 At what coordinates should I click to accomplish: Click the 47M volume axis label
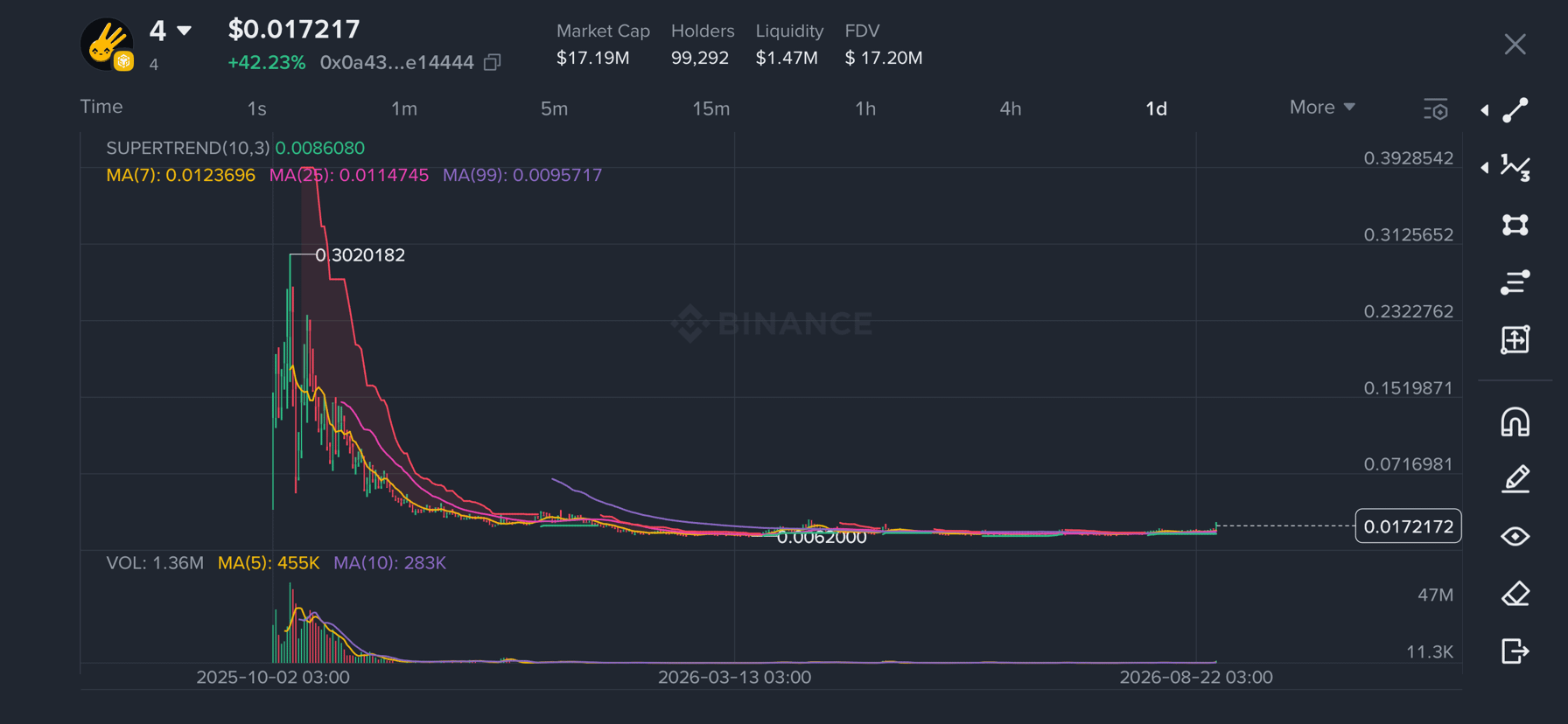(x=1435, y=595)
